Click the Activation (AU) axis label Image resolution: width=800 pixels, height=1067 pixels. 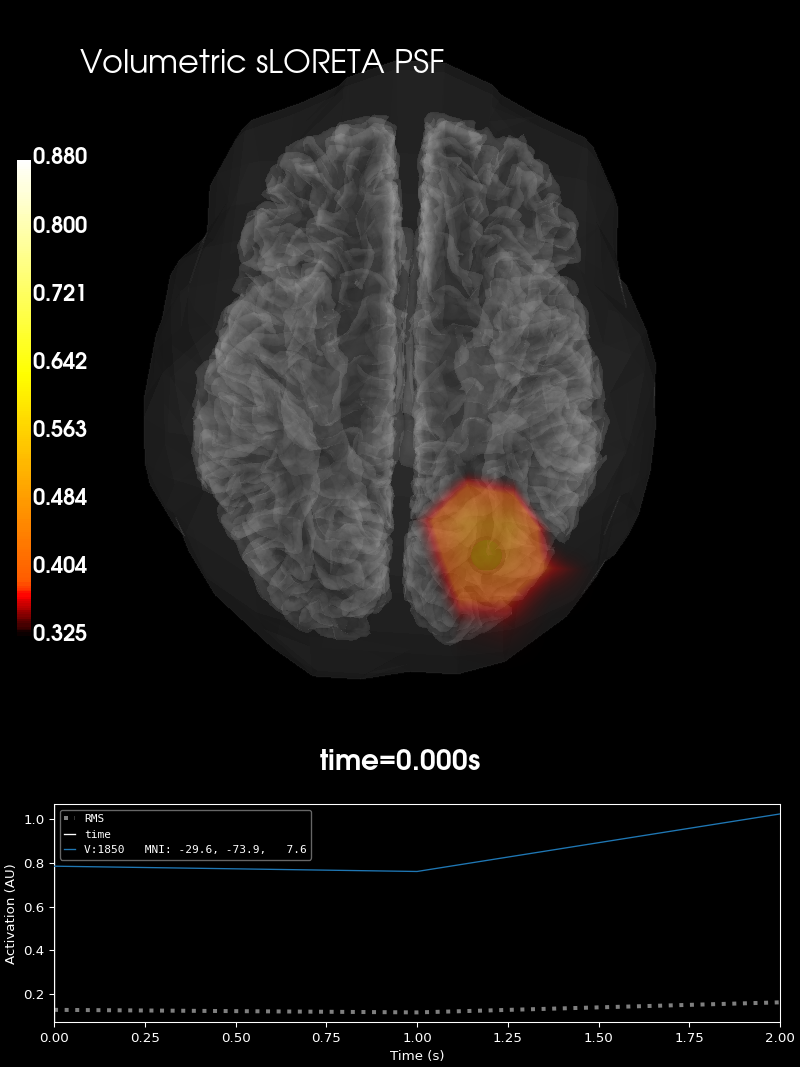tap(10, 914)
